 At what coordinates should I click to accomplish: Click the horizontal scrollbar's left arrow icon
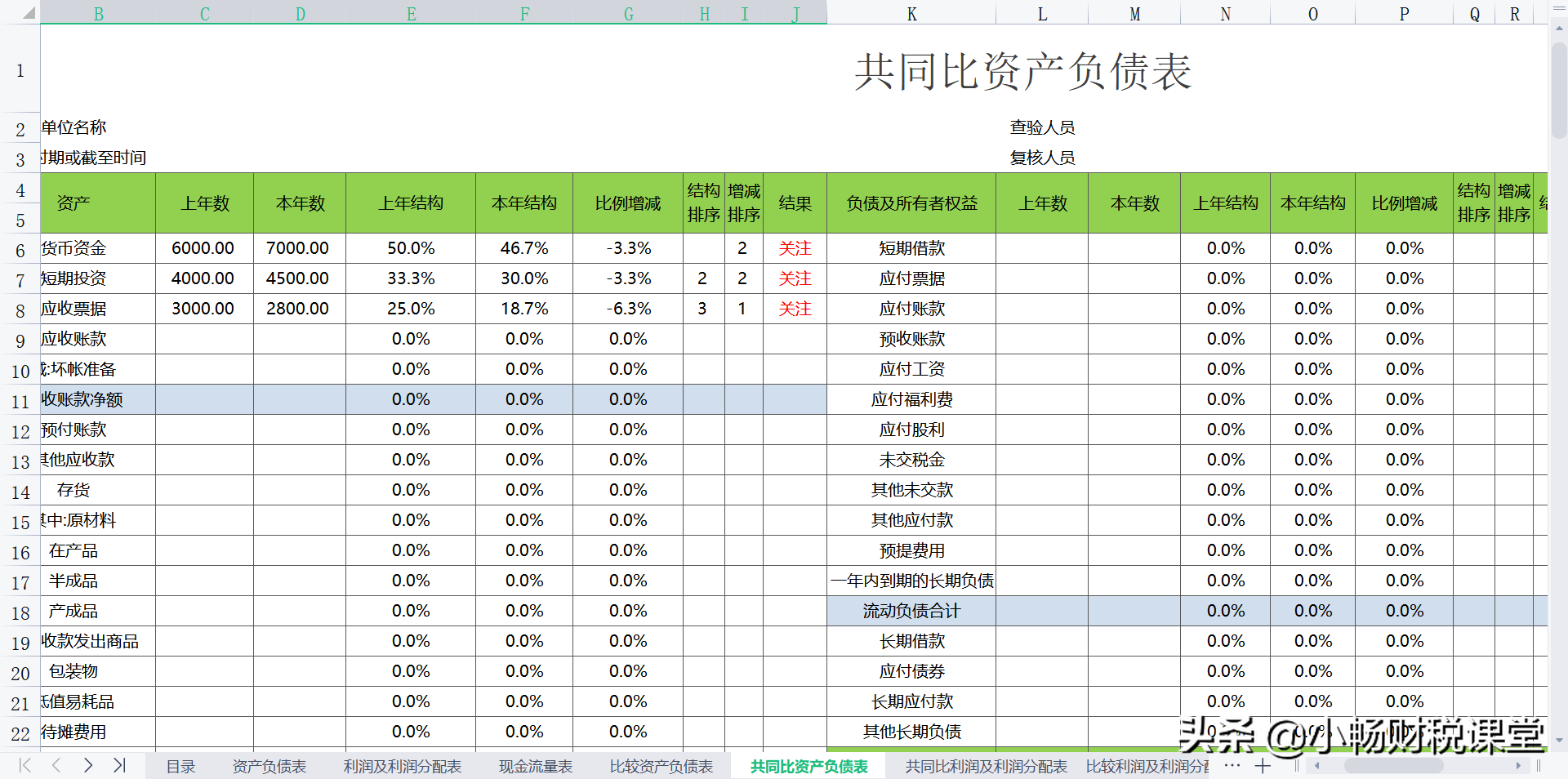[x=1318, y=766]
